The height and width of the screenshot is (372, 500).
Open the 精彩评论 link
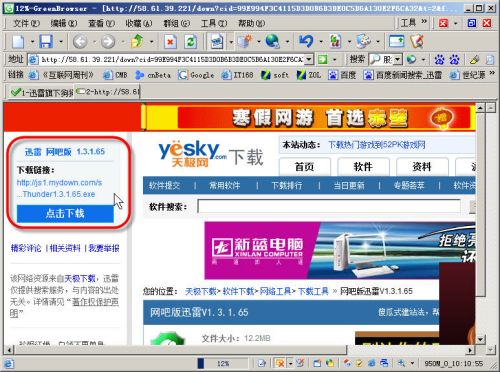(26, 248)
